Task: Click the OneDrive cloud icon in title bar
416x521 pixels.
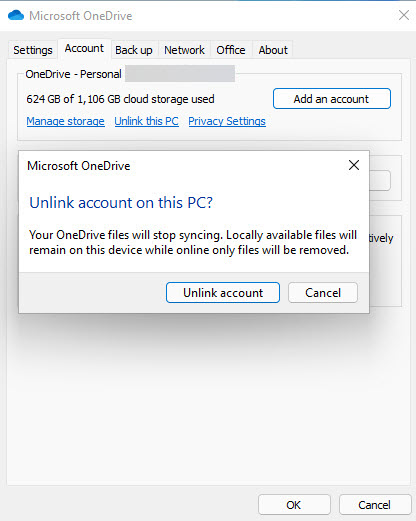Action: click(16, 15)
